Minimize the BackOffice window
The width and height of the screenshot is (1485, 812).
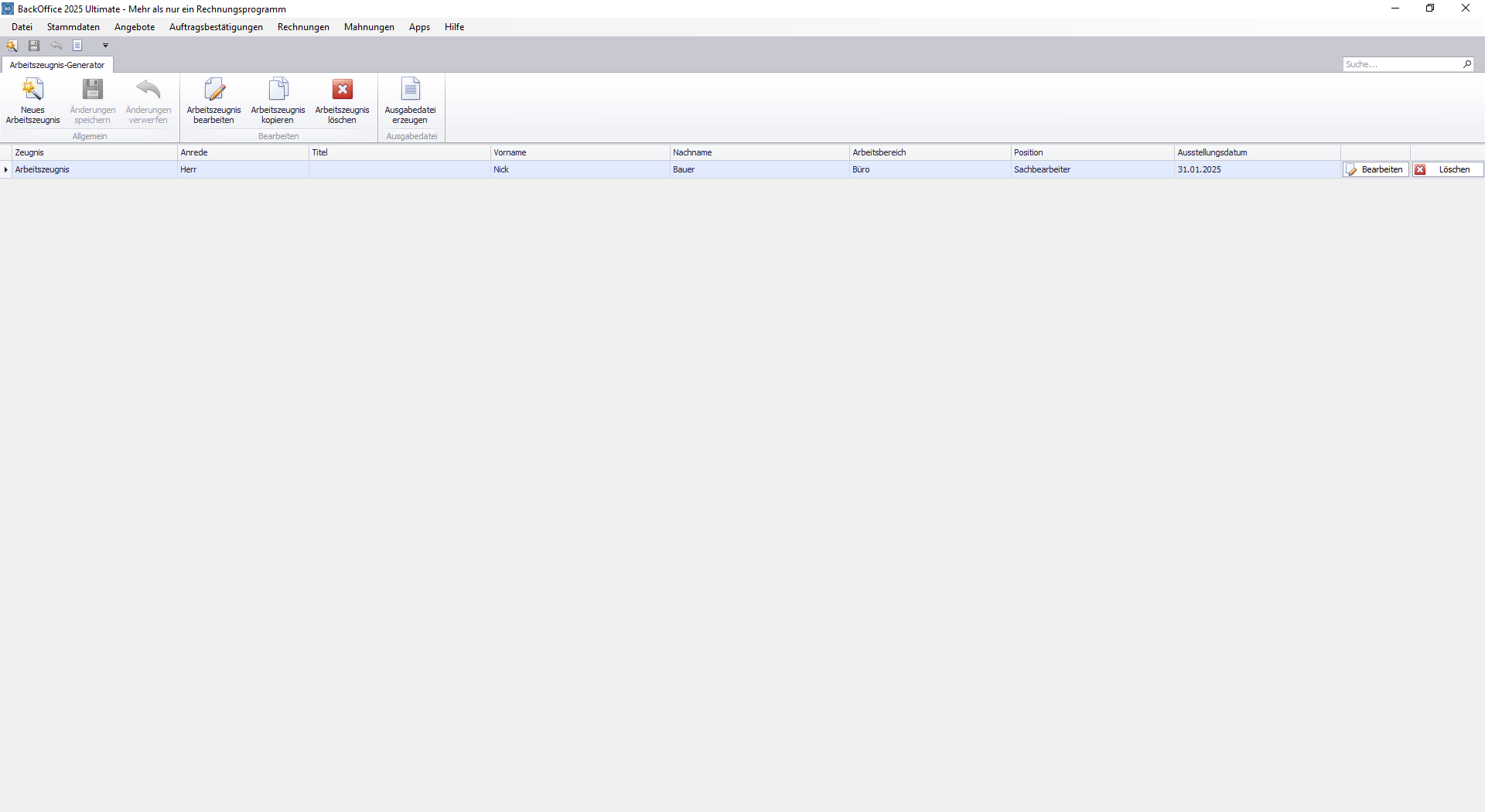[x=1395, y=9]
